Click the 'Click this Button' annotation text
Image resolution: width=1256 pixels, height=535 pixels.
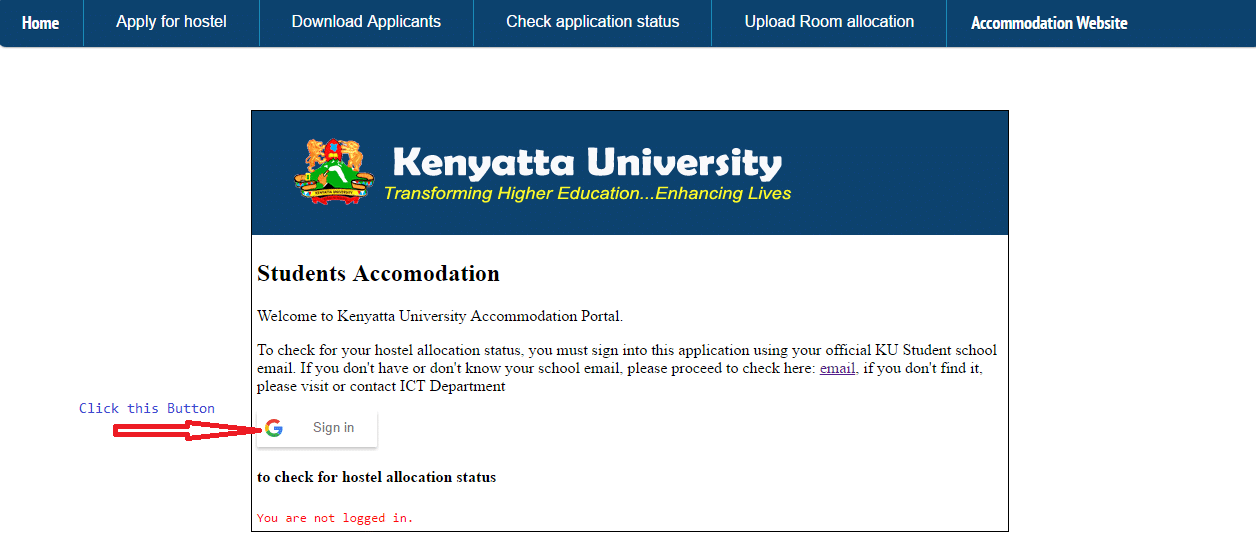(x=147, y=408)
